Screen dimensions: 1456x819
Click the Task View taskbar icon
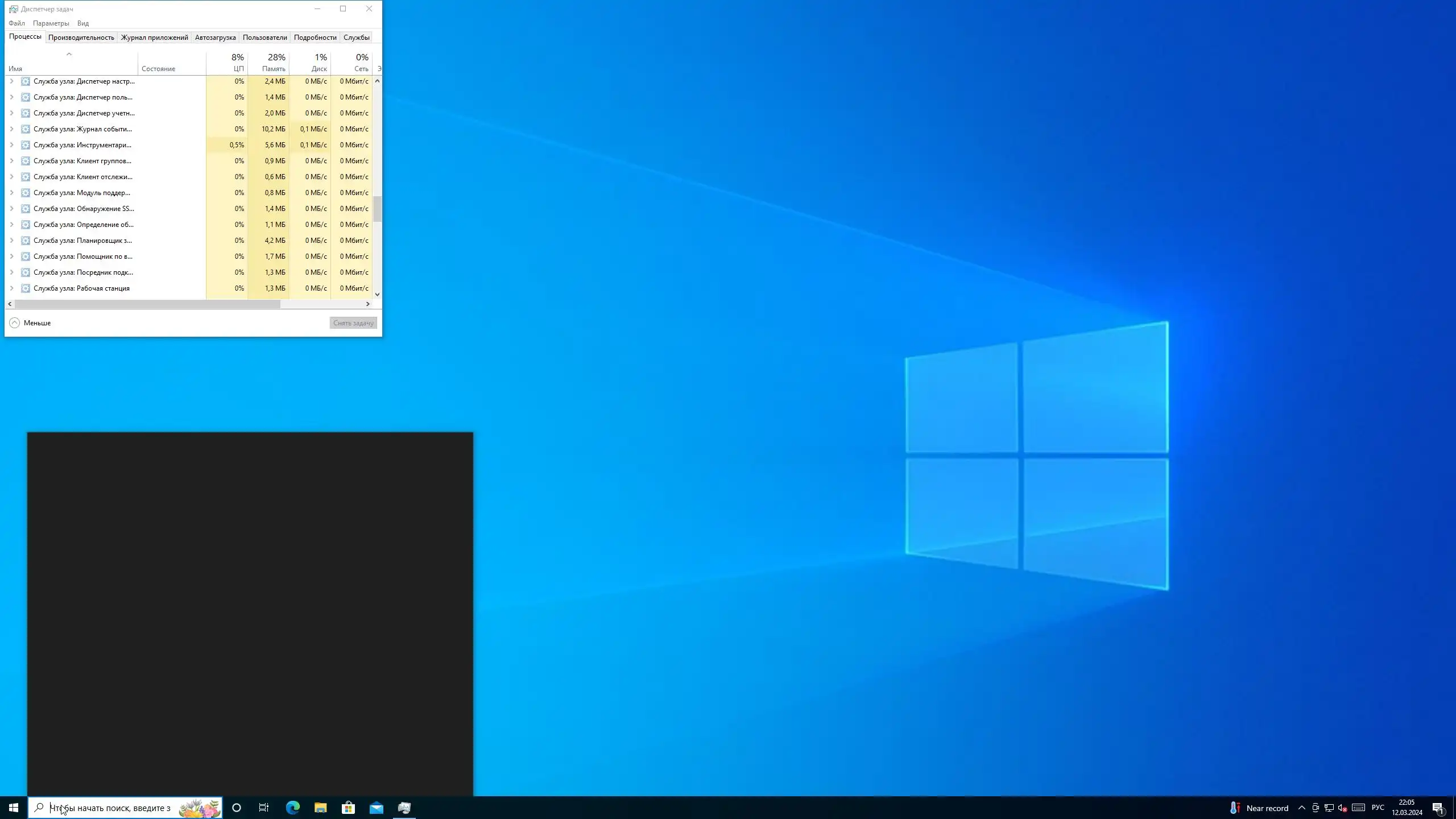pos(264,808)
